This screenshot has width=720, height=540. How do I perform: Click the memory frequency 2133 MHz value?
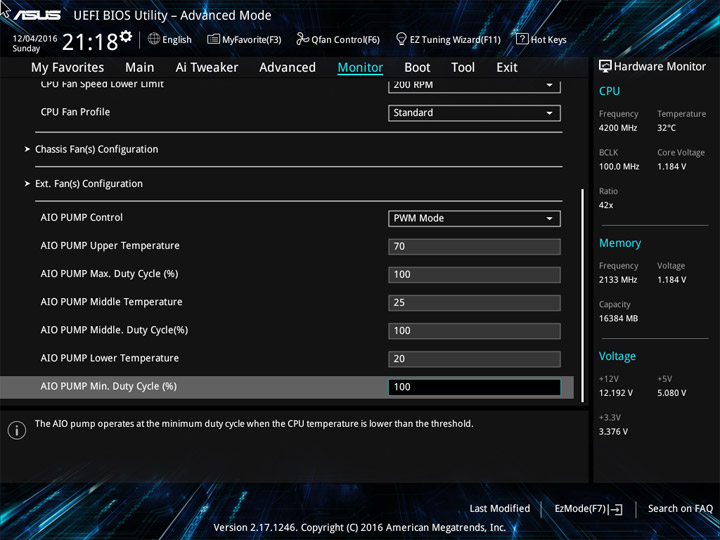click(618, 280)
